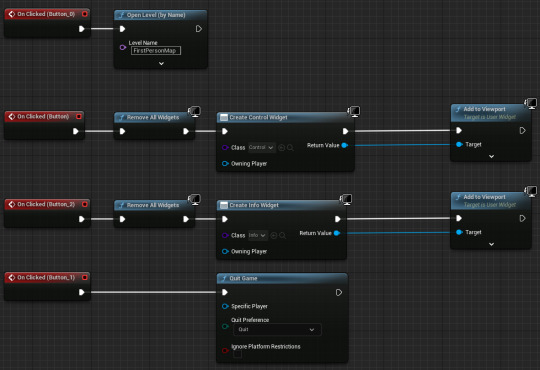This screenshot has height=370, width=540.
Task: Click Return Value pin of Create Control Widget
Action: [x=344, y=145]
